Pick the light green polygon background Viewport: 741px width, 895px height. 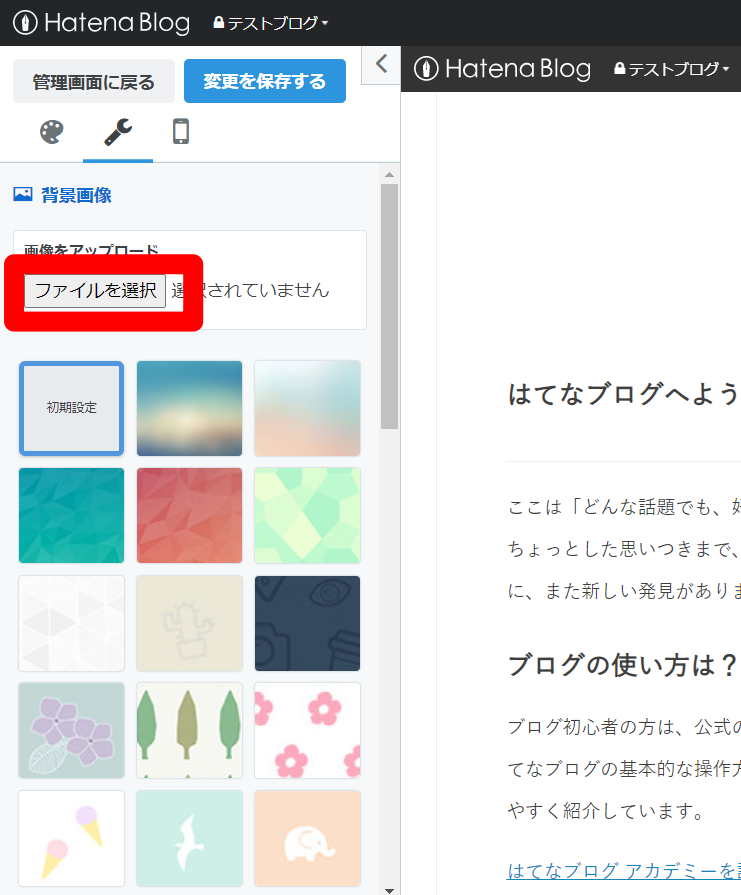(307, 515)
